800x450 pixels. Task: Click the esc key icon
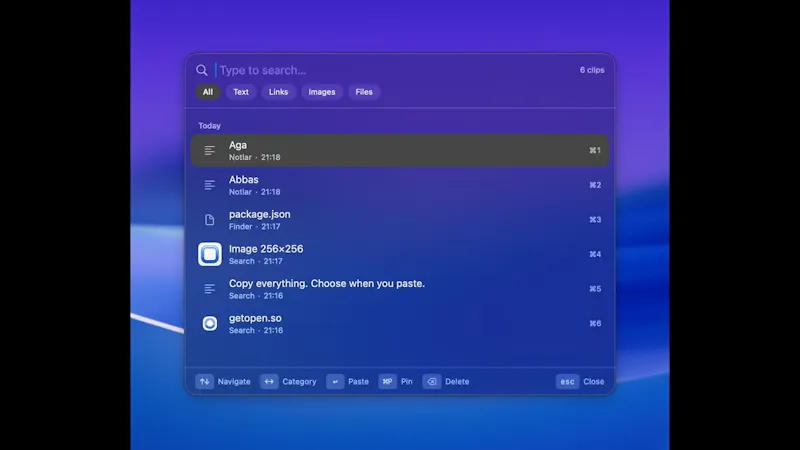click(567, 382)
